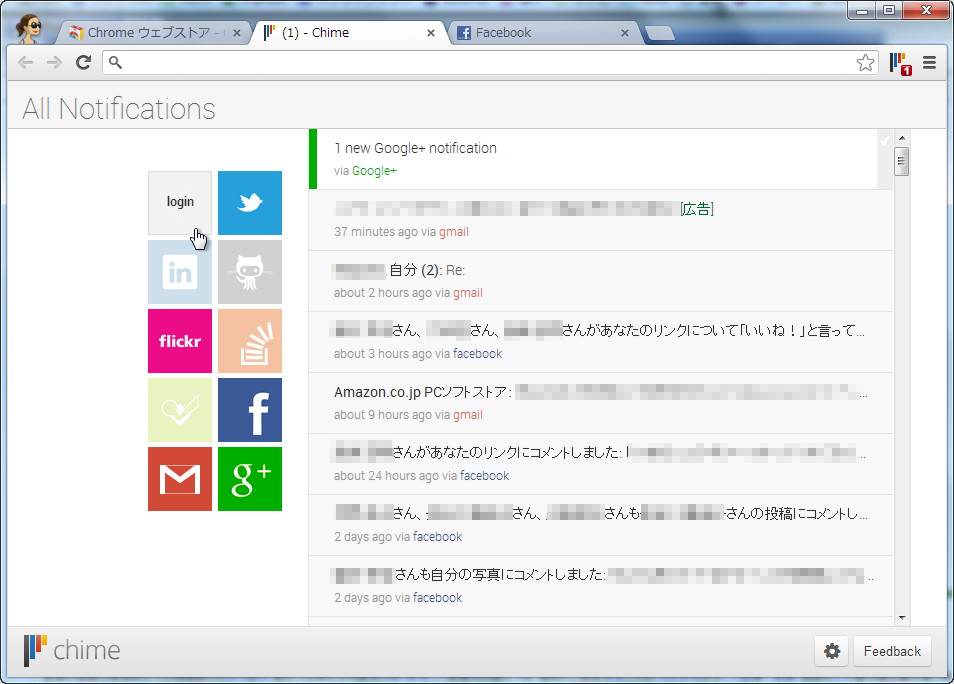Open the Chrome hamburger menu

929,63
